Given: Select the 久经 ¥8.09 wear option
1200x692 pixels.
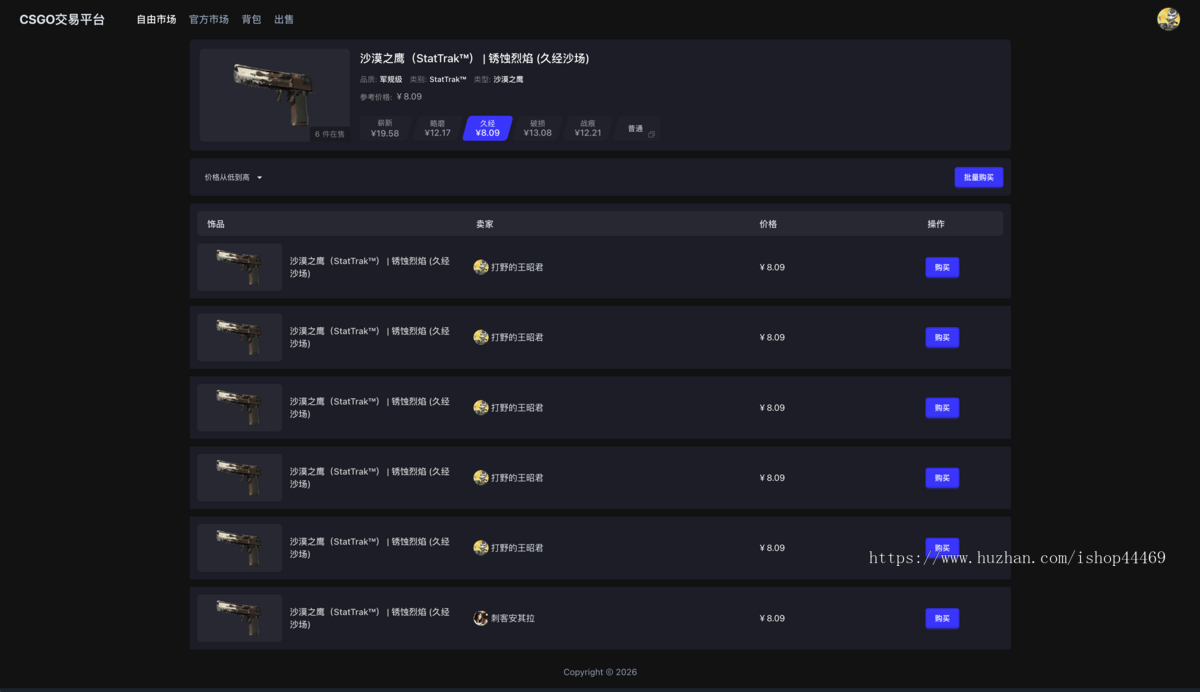Looking at the screenshot, I should (488, 128).
